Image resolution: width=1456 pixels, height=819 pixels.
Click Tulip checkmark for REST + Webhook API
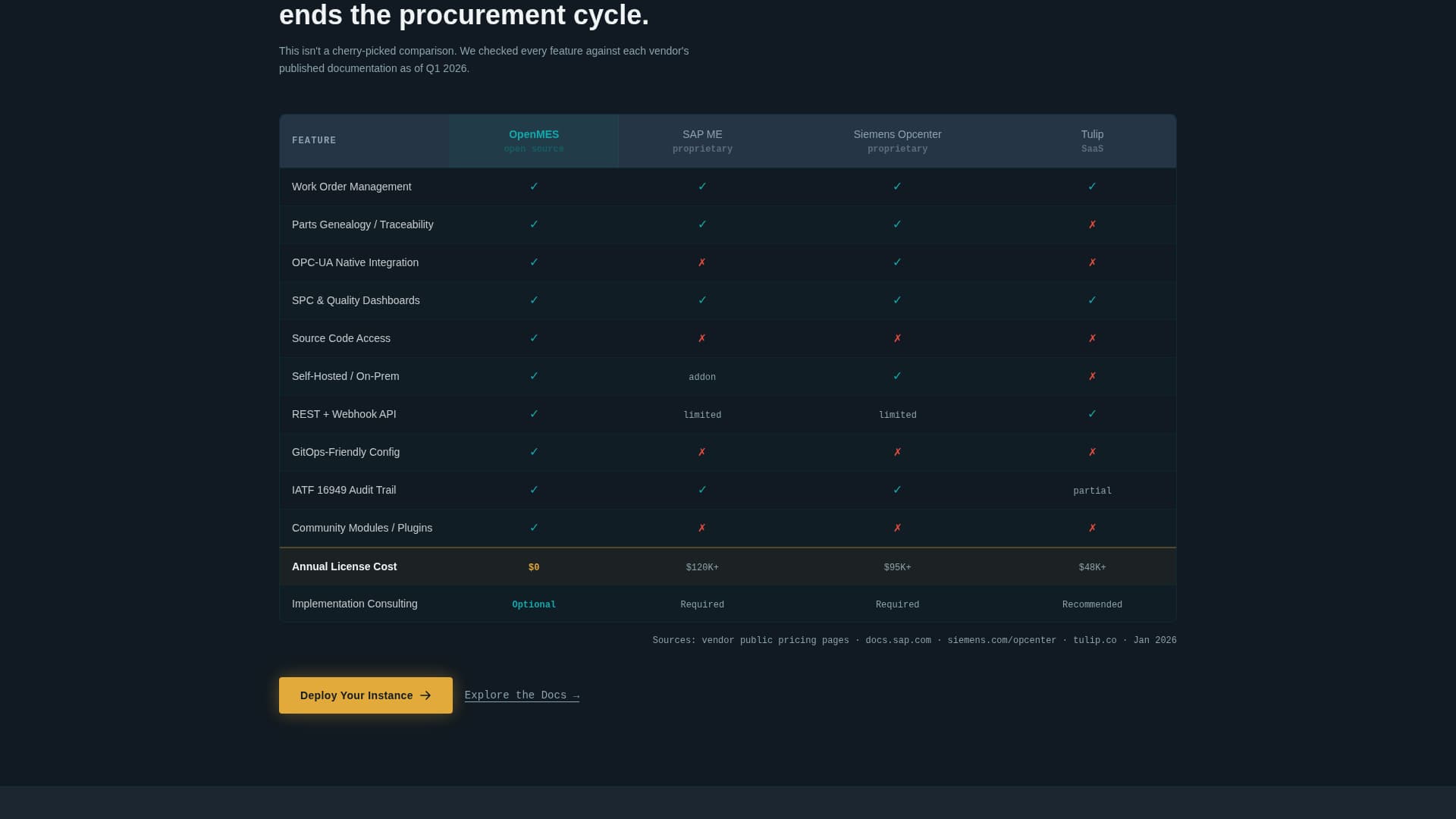1092,414
